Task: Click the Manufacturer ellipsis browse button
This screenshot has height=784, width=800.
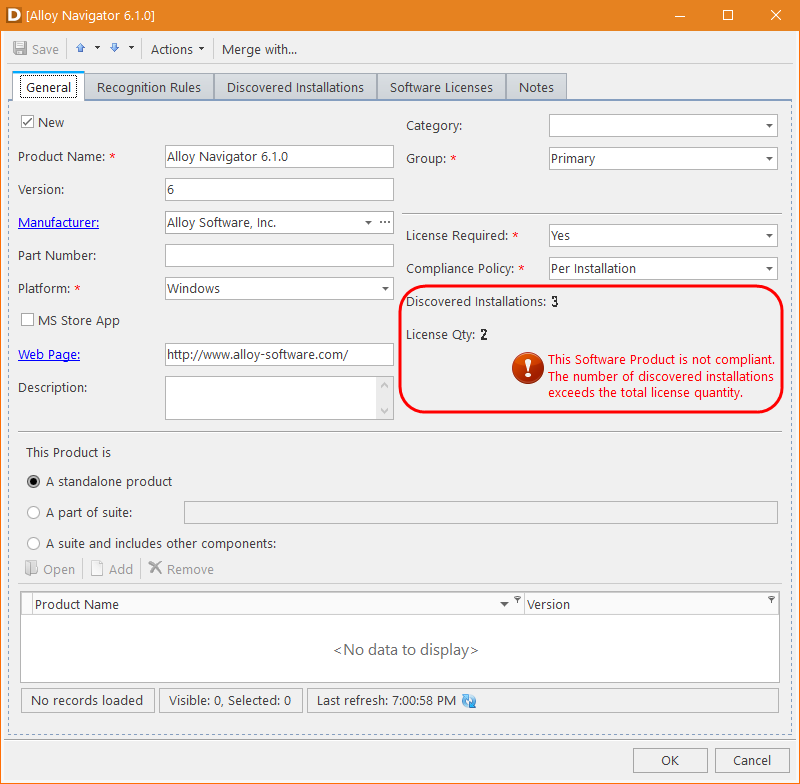Action: (x=385, y=222)
